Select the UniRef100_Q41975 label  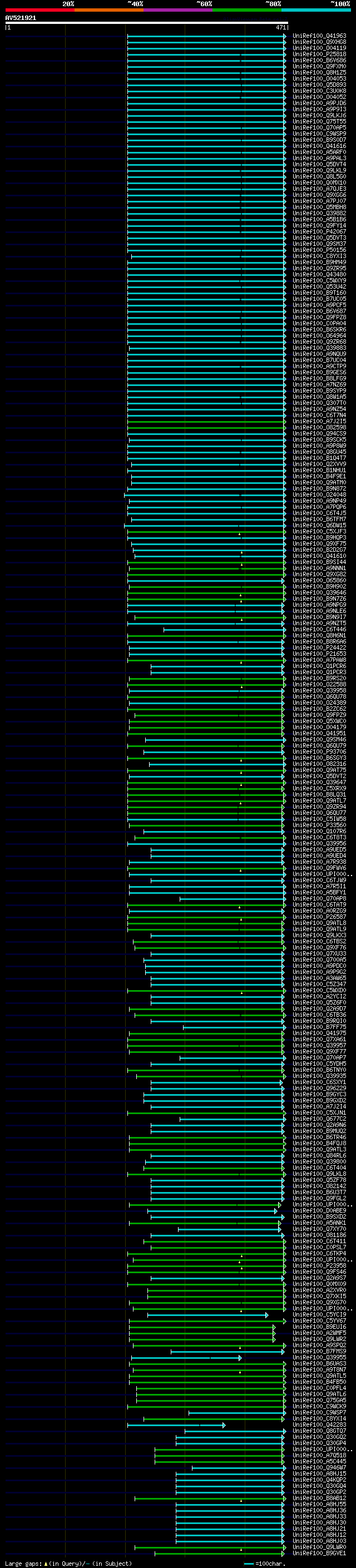pyautogui.click(x=319, y=1033)
